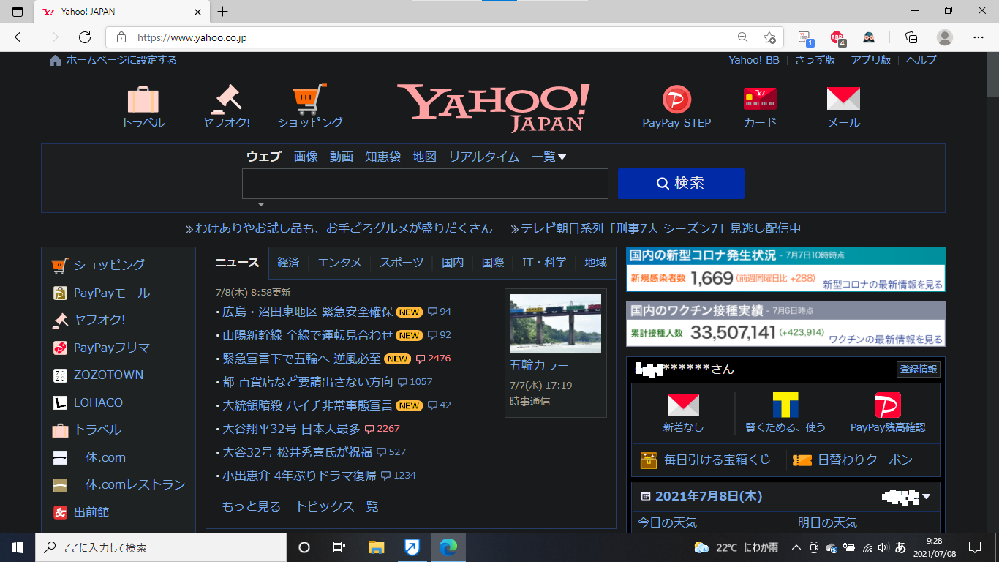Screen dimensions: 999x562
Task: Open Yahoo Auctions gavel icon in header
Action: (x=227, y=100)
